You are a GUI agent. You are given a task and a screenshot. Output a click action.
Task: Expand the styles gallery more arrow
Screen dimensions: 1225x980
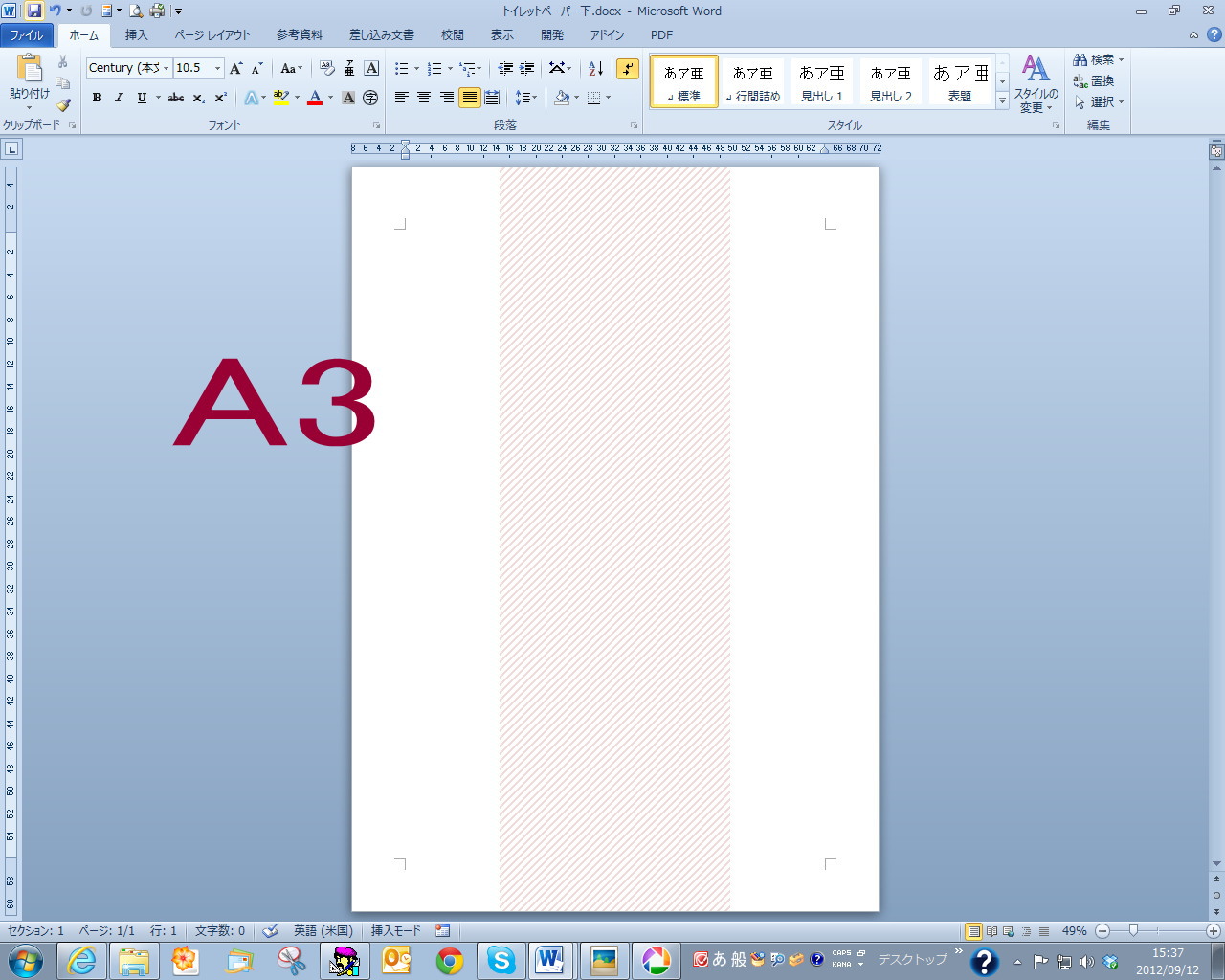tap(1002, 100)
